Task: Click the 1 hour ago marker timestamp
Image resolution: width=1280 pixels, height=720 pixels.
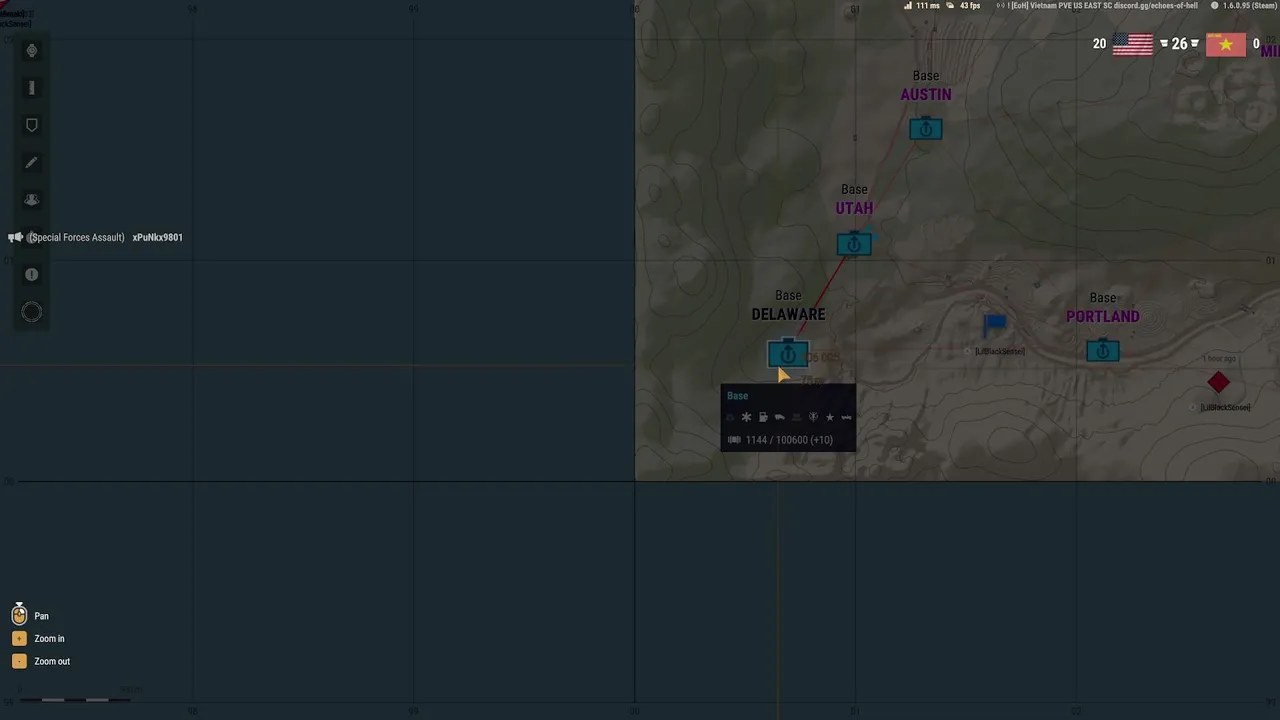Action: [x=1219, y=358]
